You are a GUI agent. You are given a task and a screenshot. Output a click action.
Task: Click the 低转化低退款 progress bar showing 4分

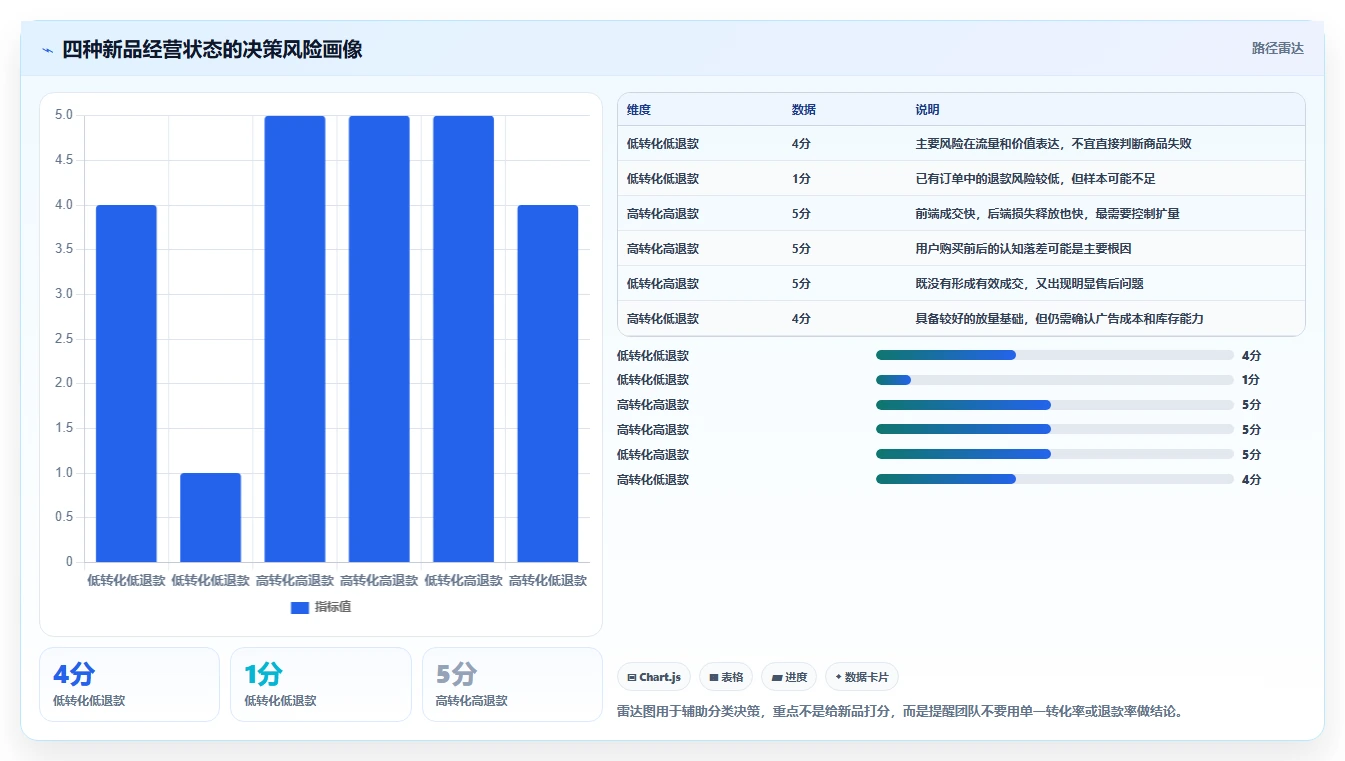point(1055,355)
